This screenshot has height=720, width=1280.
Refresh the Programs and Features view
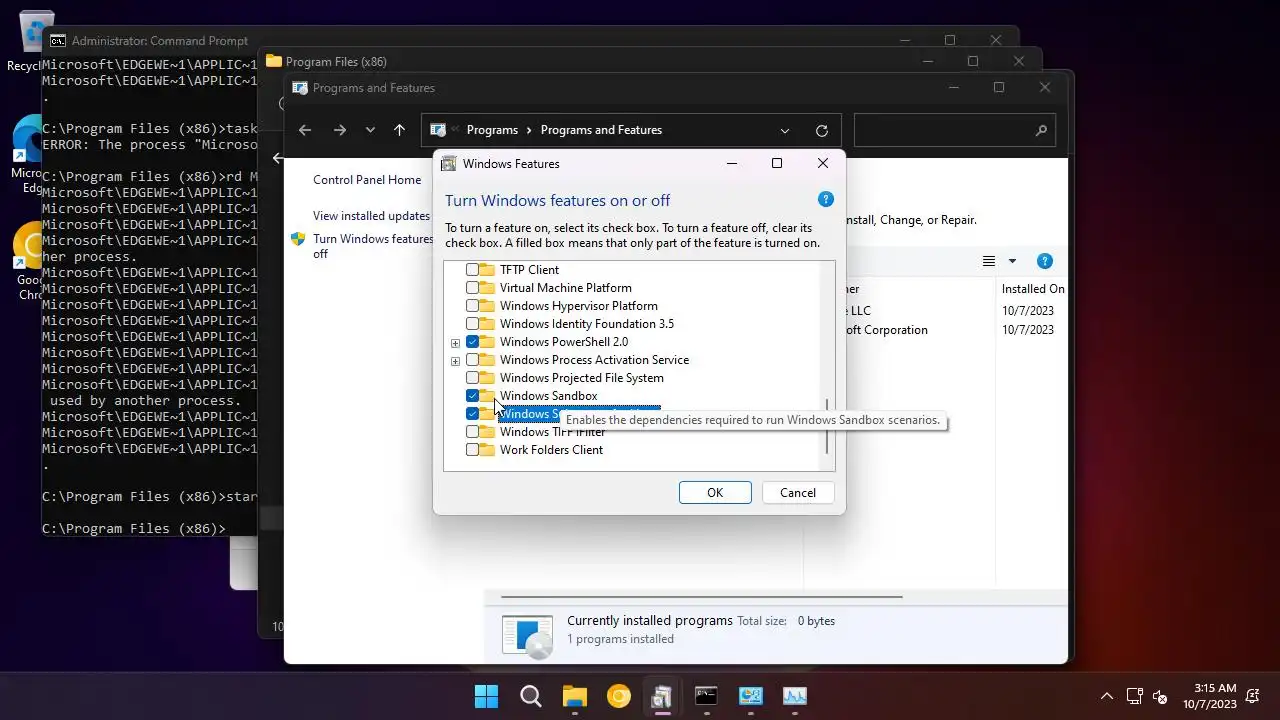(822, 130)
